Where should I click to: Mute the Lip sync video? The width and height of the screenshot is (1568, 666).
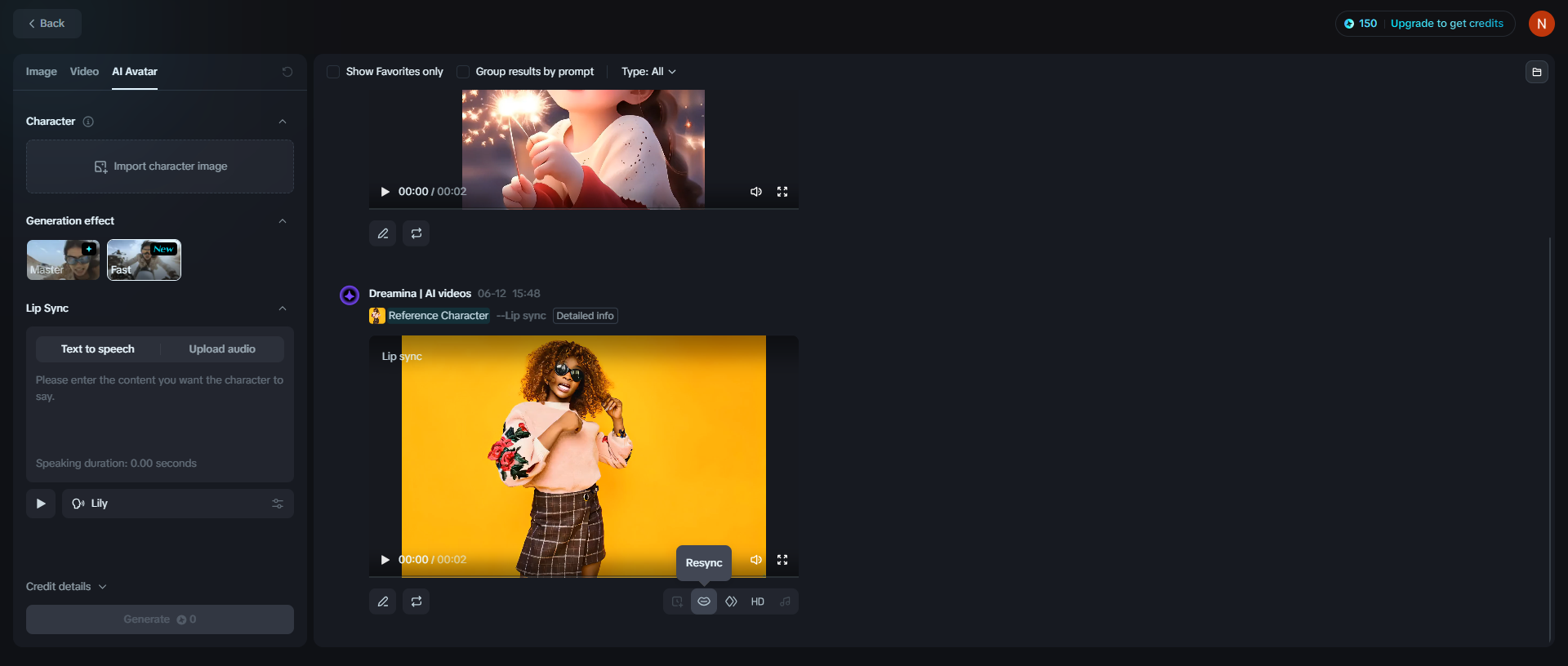[756, 560]
